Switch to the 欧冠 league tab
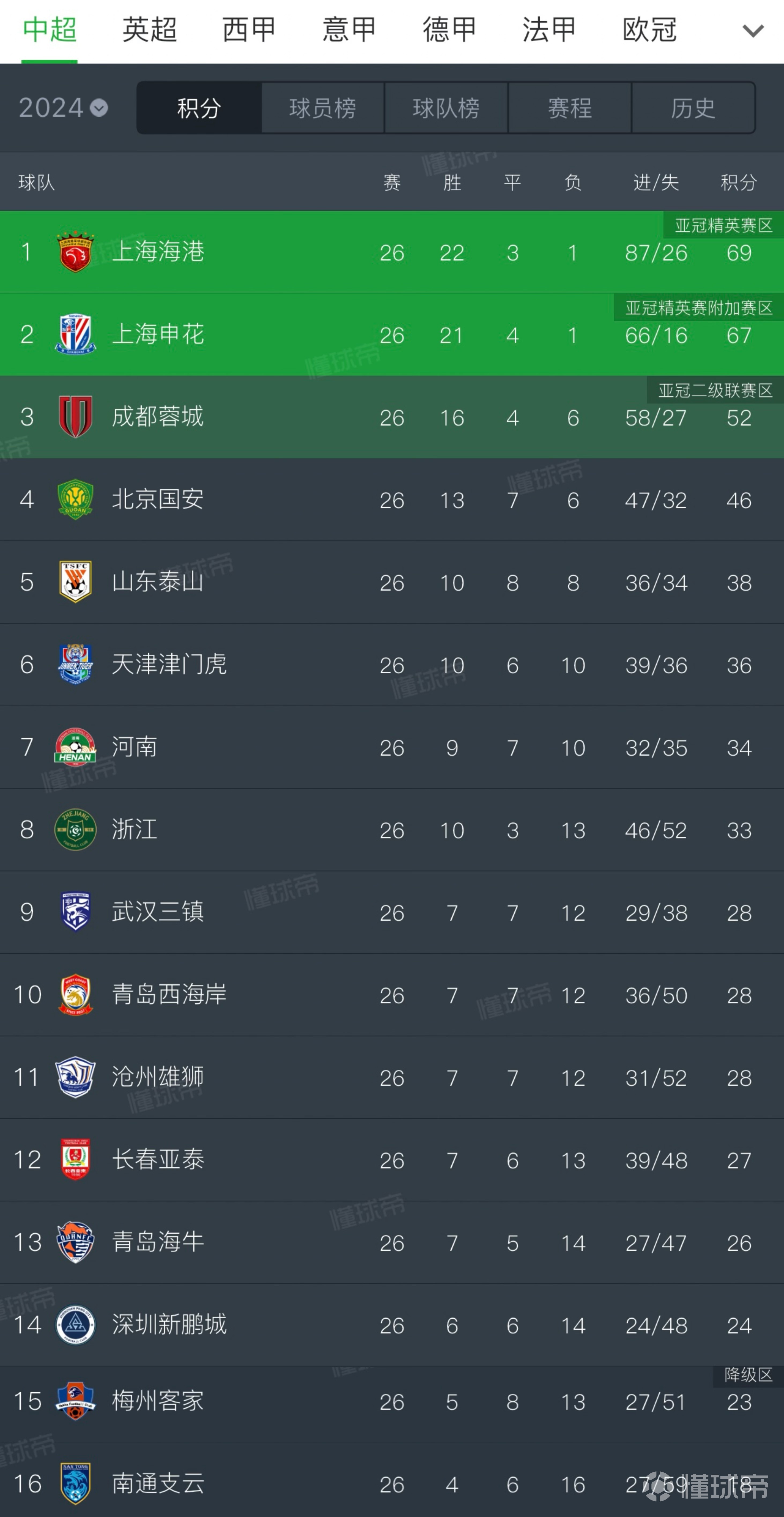This screenshot has height=1517, width=784. coord(650,29)
